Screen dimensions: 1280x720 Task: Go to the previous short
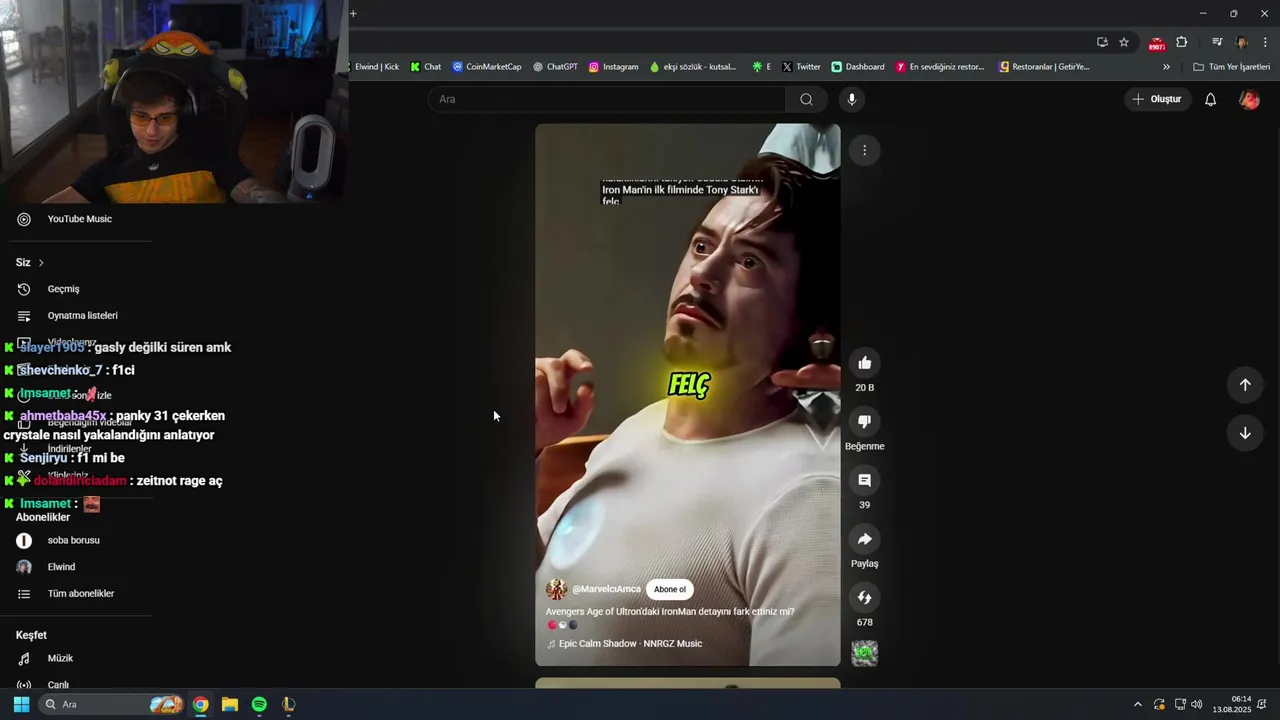point(1245,385)
